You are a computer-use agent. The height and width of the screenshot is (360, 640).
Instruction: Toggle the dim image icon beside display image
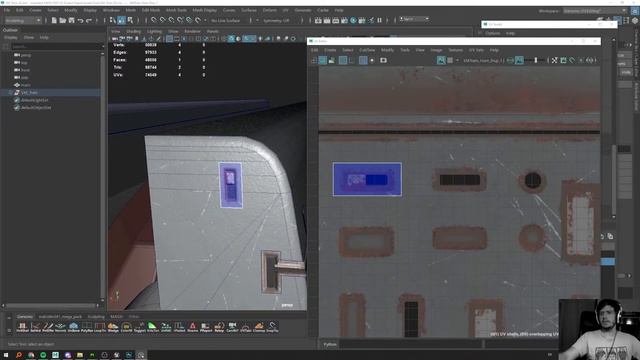point(519,60)
